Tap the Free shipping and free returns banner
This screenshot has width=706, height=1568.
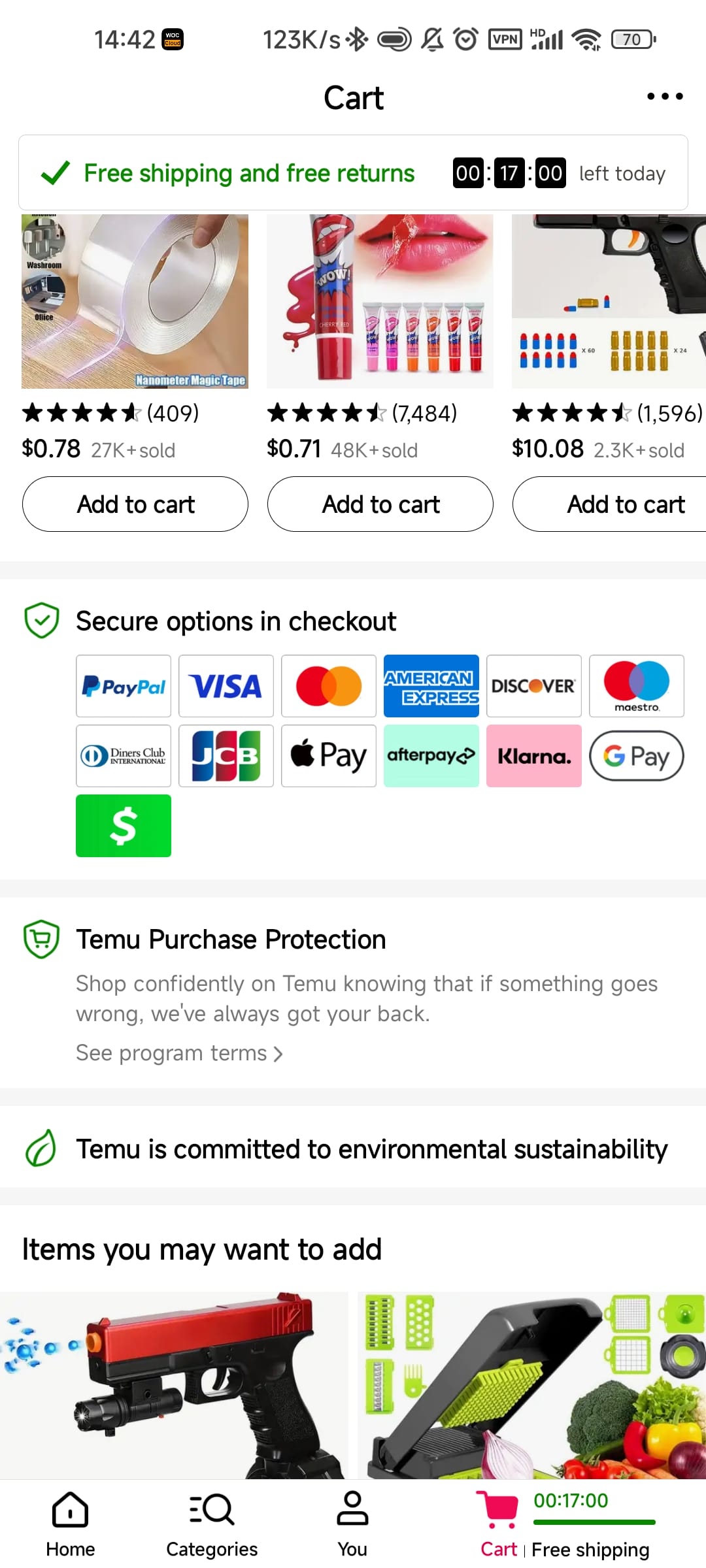(248, 173)
